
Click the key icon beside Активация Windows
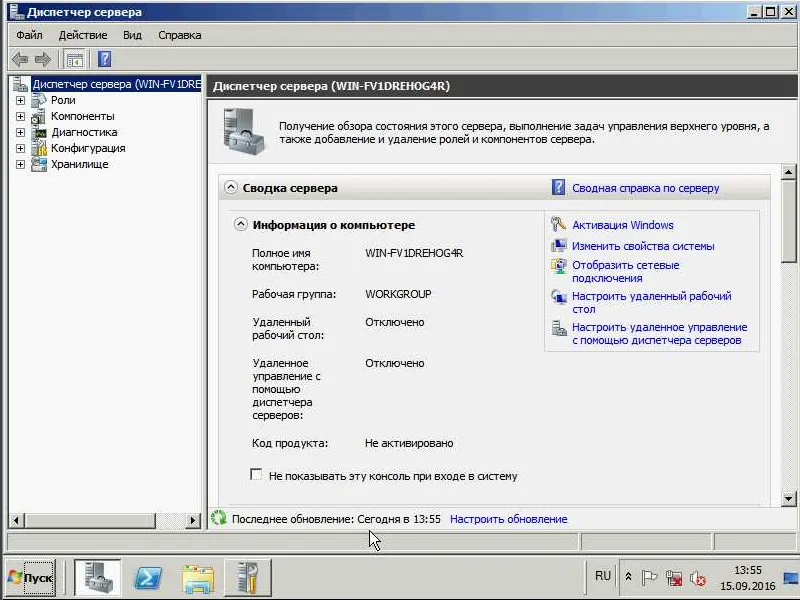(x=558, y=224)
